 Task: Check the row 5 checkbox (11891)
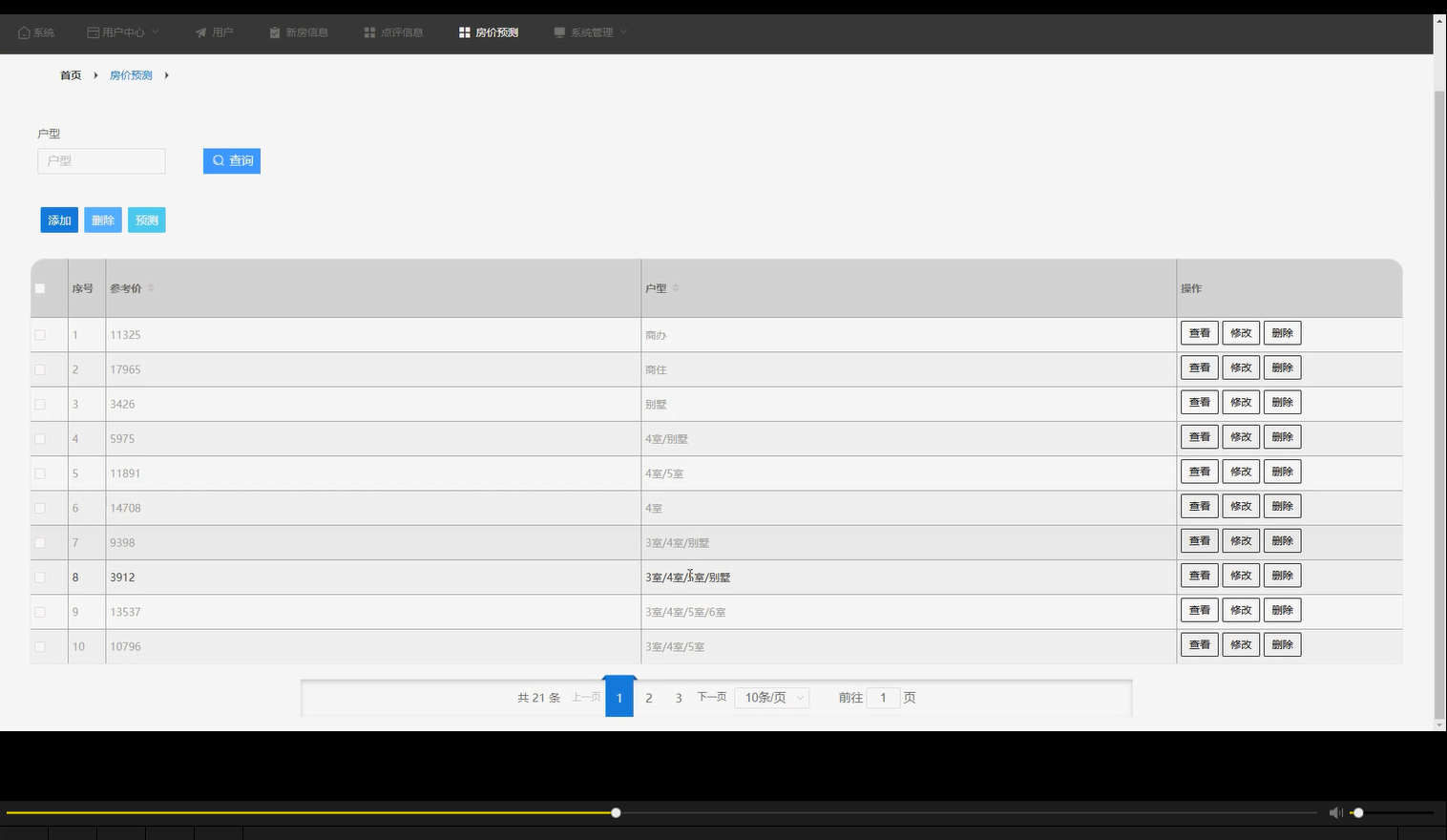point(40,473)
